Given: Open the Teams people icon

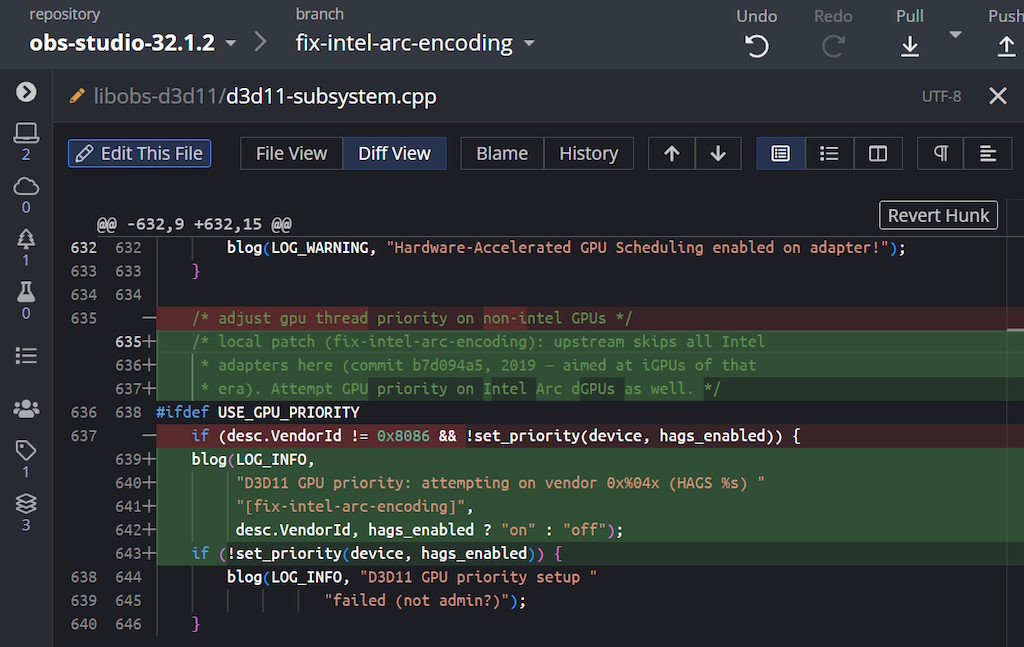Looking at the screenshot, I should click(x=26, y=409).
